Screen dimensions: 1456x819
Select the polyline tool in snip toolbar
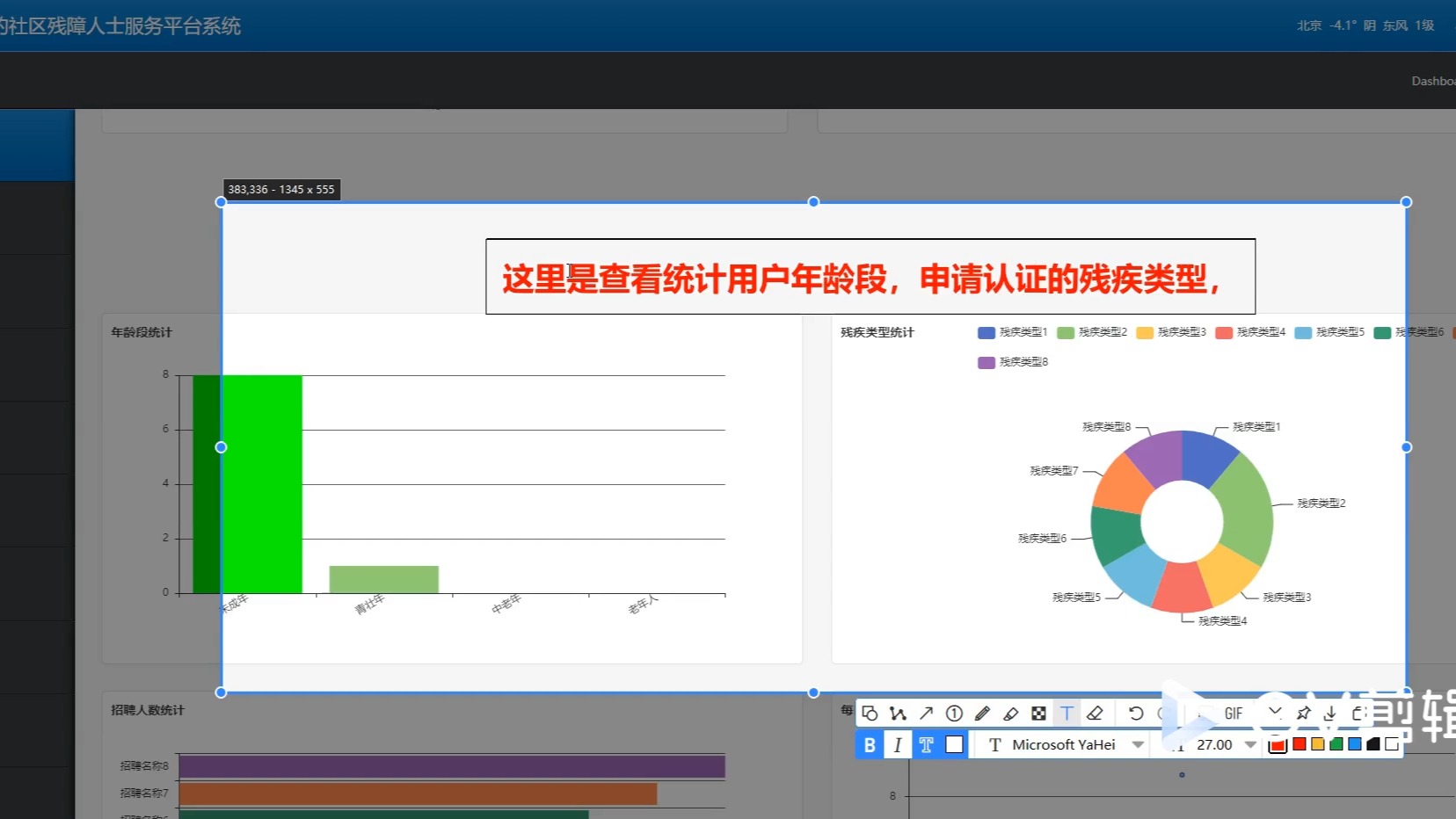898,713
